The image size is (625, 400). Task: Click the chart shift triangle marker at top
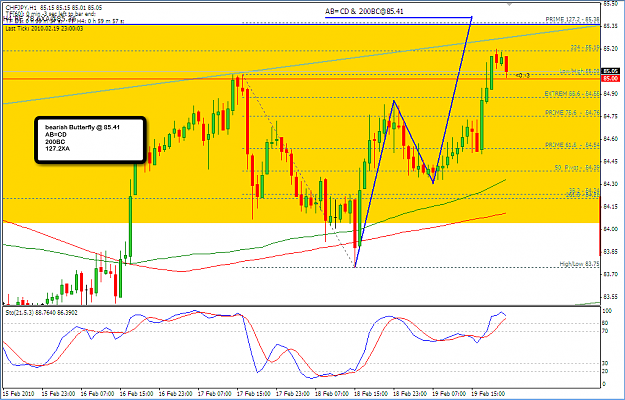coord(509,4)
